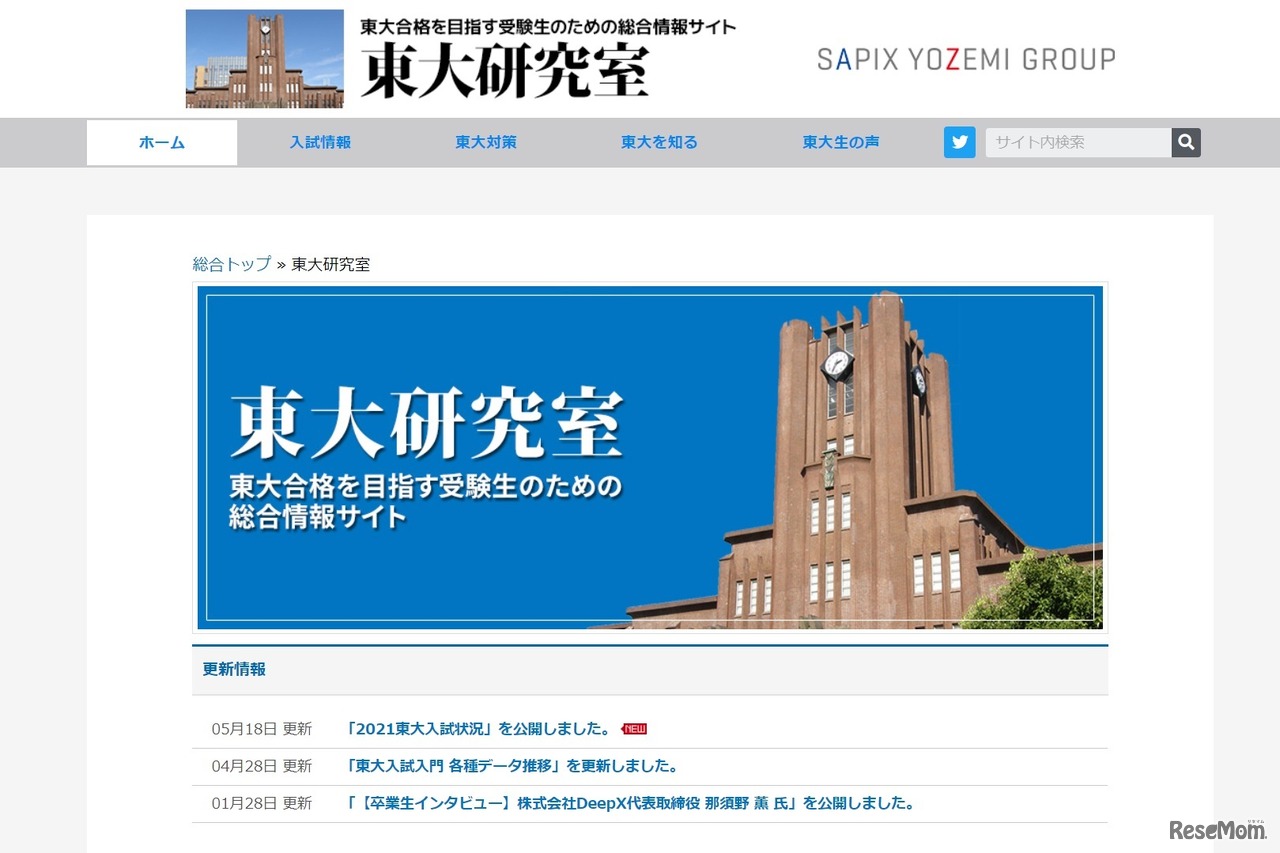Viewport: 1280px width, 853px height.
Task: Click the 東大研究室 breadcrumb text
Action: 329,264
